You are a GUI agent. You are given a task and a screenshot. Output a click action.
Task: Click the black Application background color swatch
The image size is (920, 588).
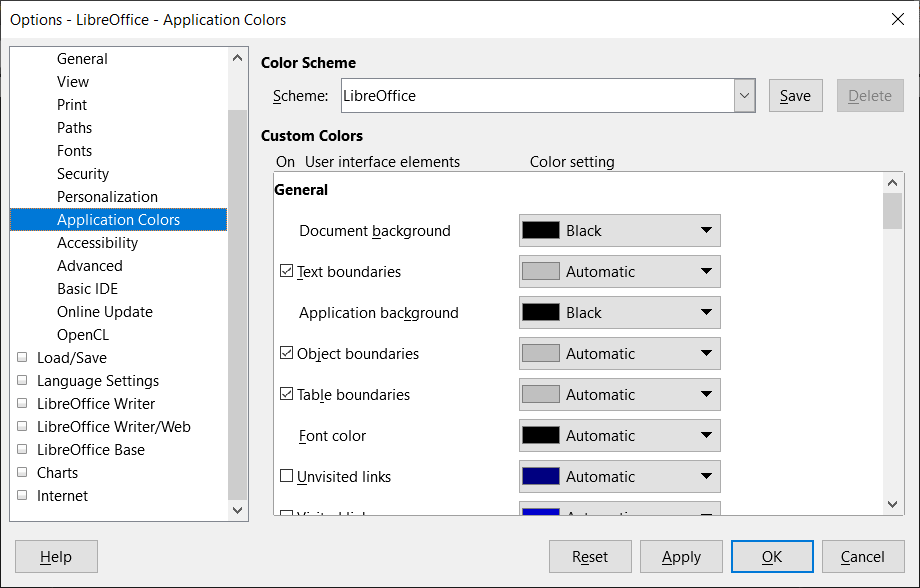(540, 313)
